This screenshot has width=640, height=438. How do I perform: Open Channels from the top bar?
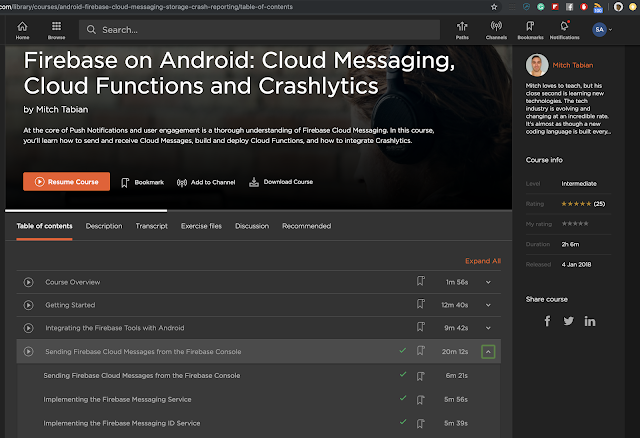click(496, 30)
